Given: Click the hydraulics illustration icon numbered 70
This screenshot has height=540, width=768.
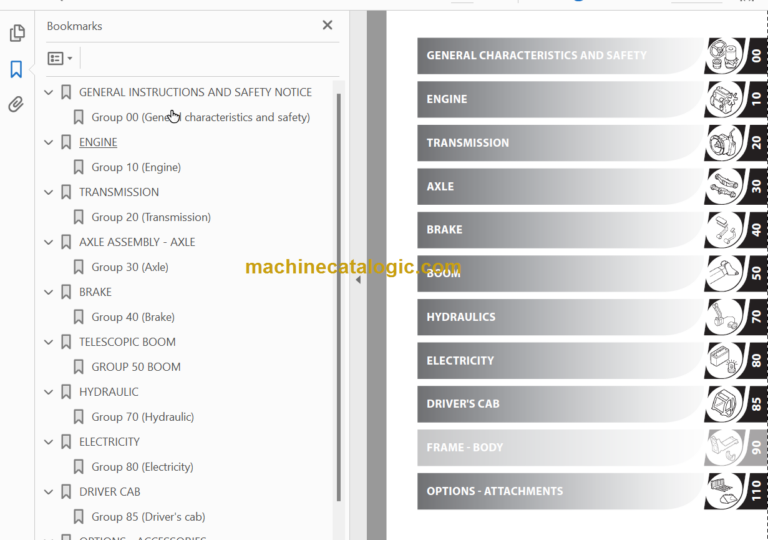Looking at the screenshot, I should click(724, 317).
